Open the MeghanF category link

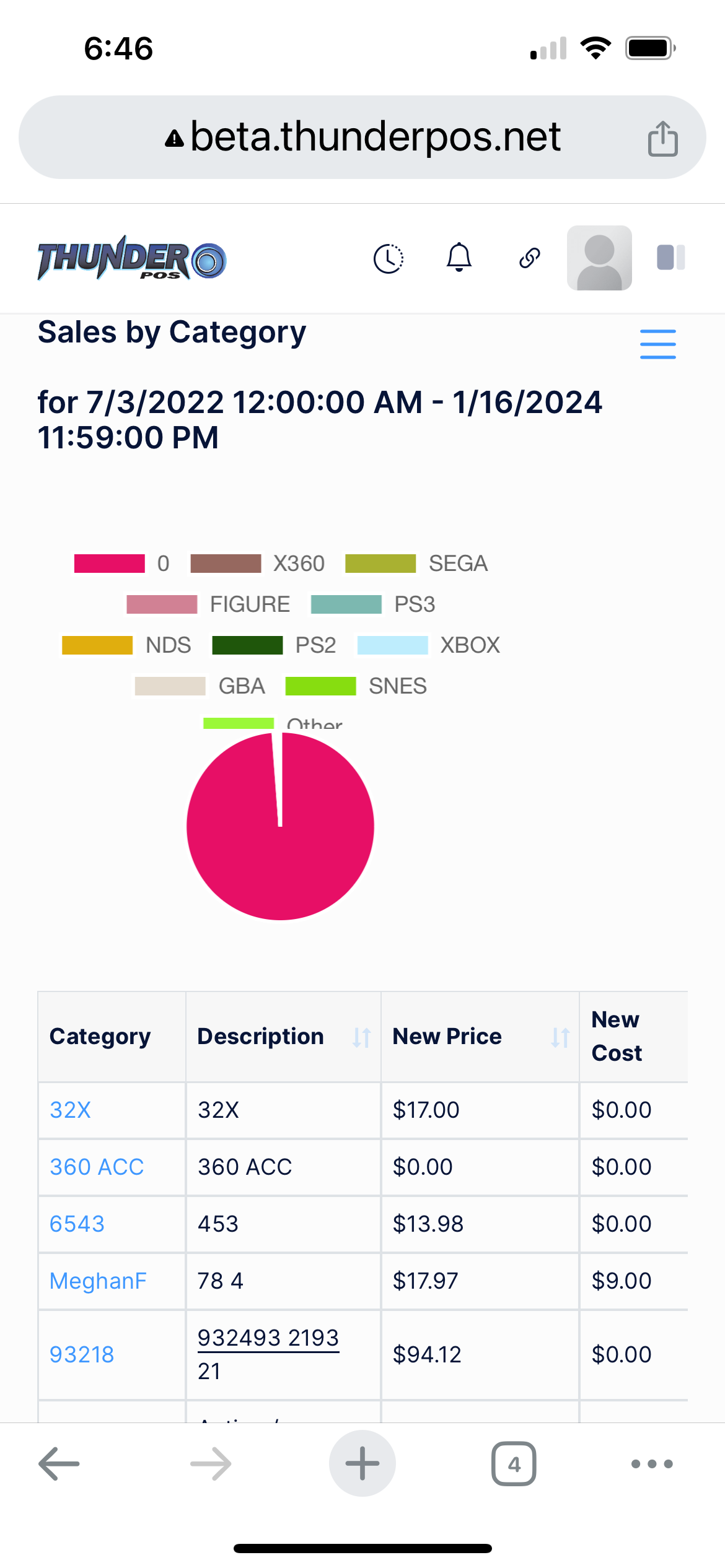pyautogui.click(x=97, y=1281)
